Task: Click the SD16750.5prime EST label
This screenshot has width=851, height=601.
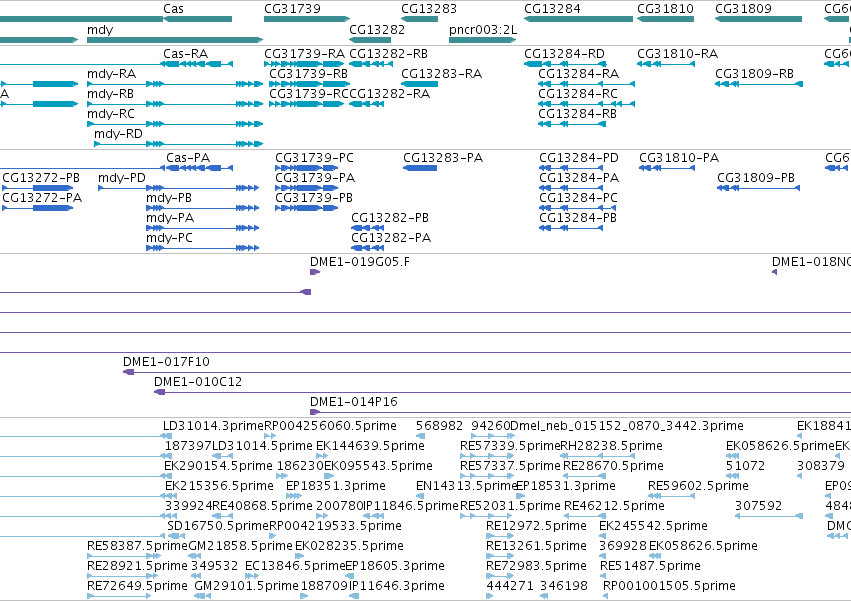Action: click(x=218, y=526)
